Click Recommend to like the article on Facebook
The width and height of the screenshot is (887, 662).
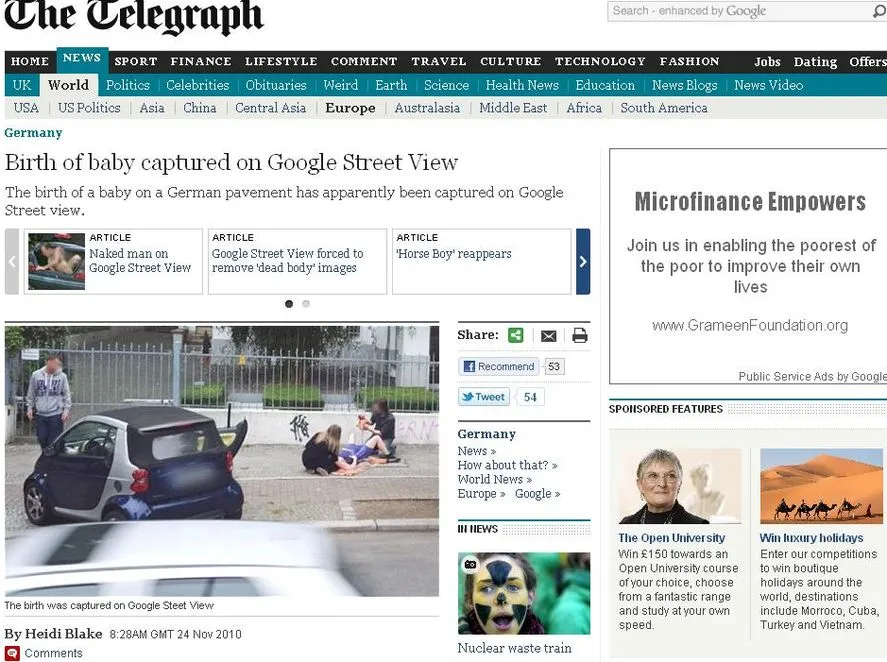tap(500, 366)
